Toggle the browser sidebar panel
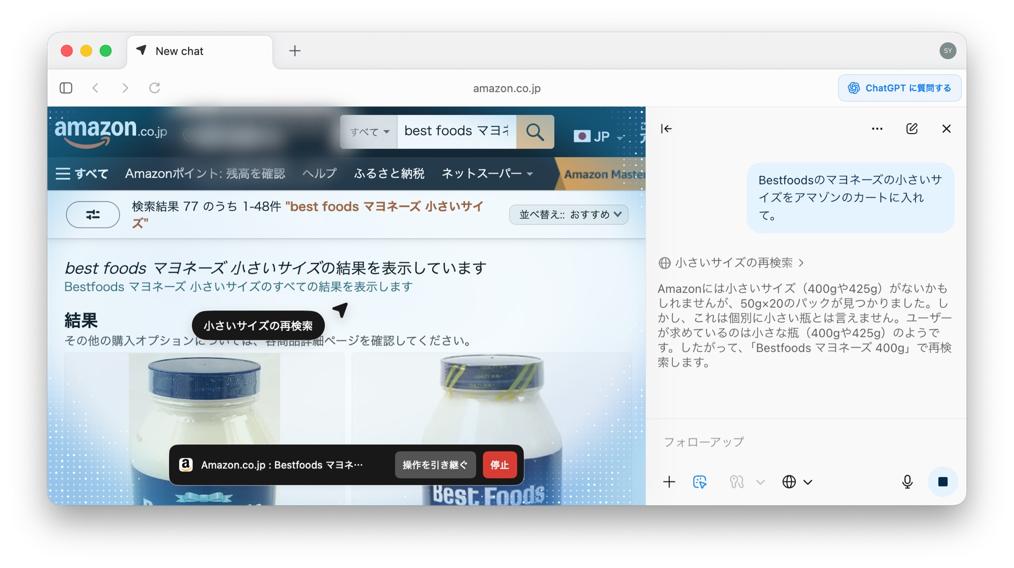This screenshot has height=568, width=1014. (x=66, y=88)
